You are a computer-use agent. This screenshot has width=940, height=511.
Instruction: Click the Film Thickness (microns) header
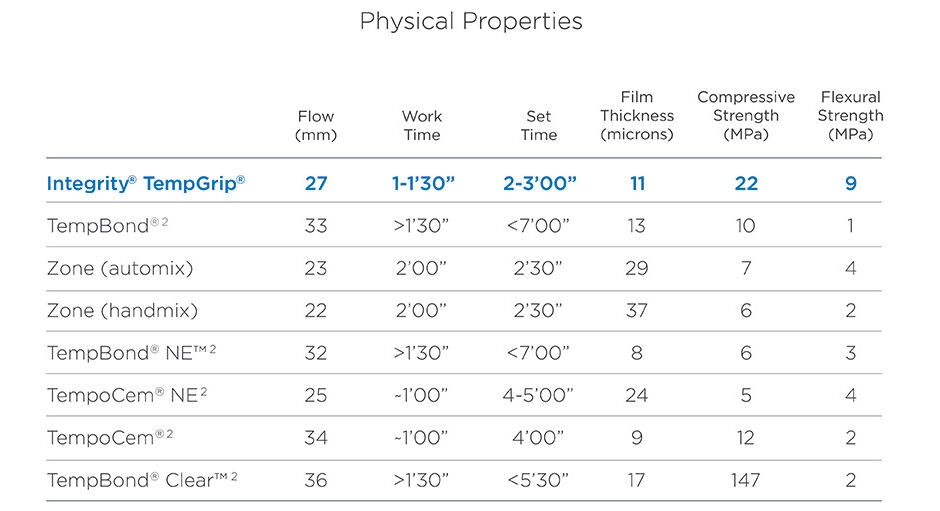point(637,116)
